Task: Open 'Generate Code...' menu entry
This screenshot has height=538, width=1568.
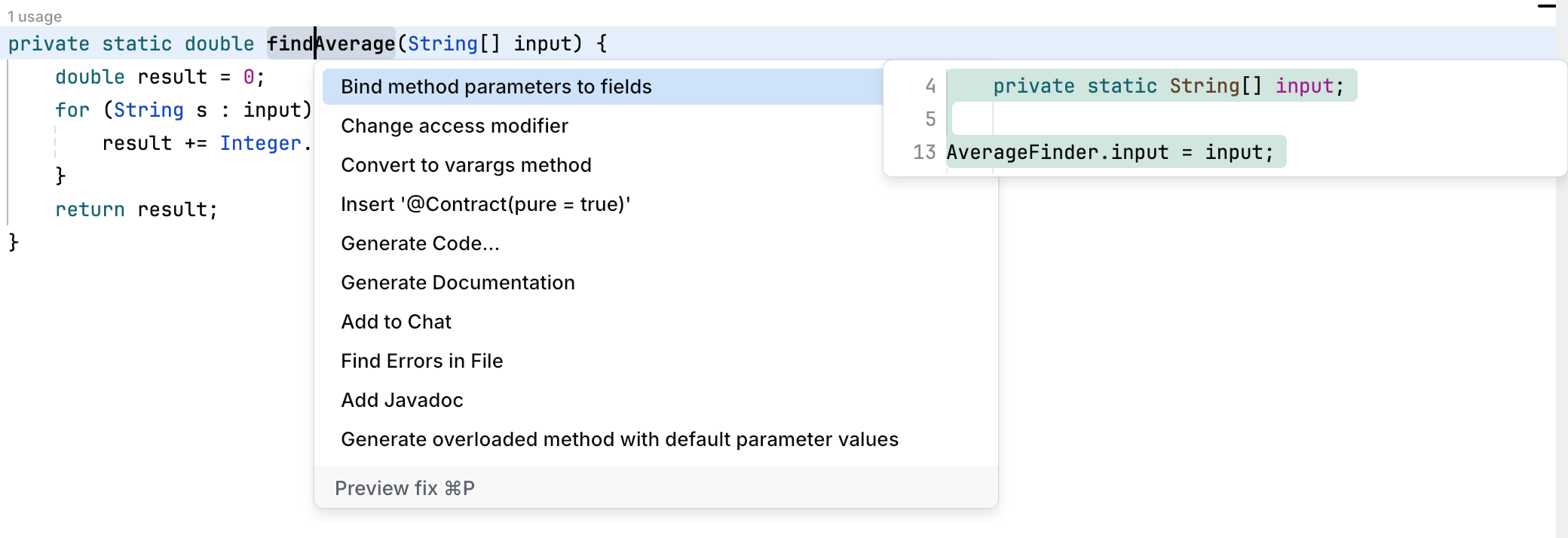Action: 420,243
